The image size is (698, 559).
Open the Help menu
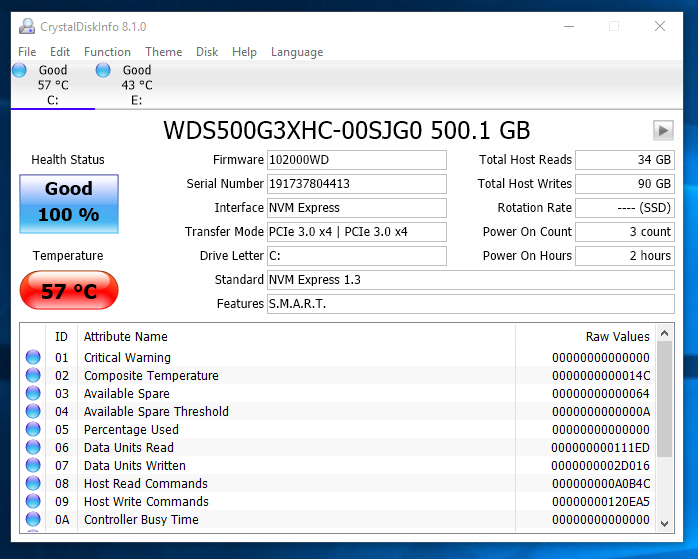(244, 52)
